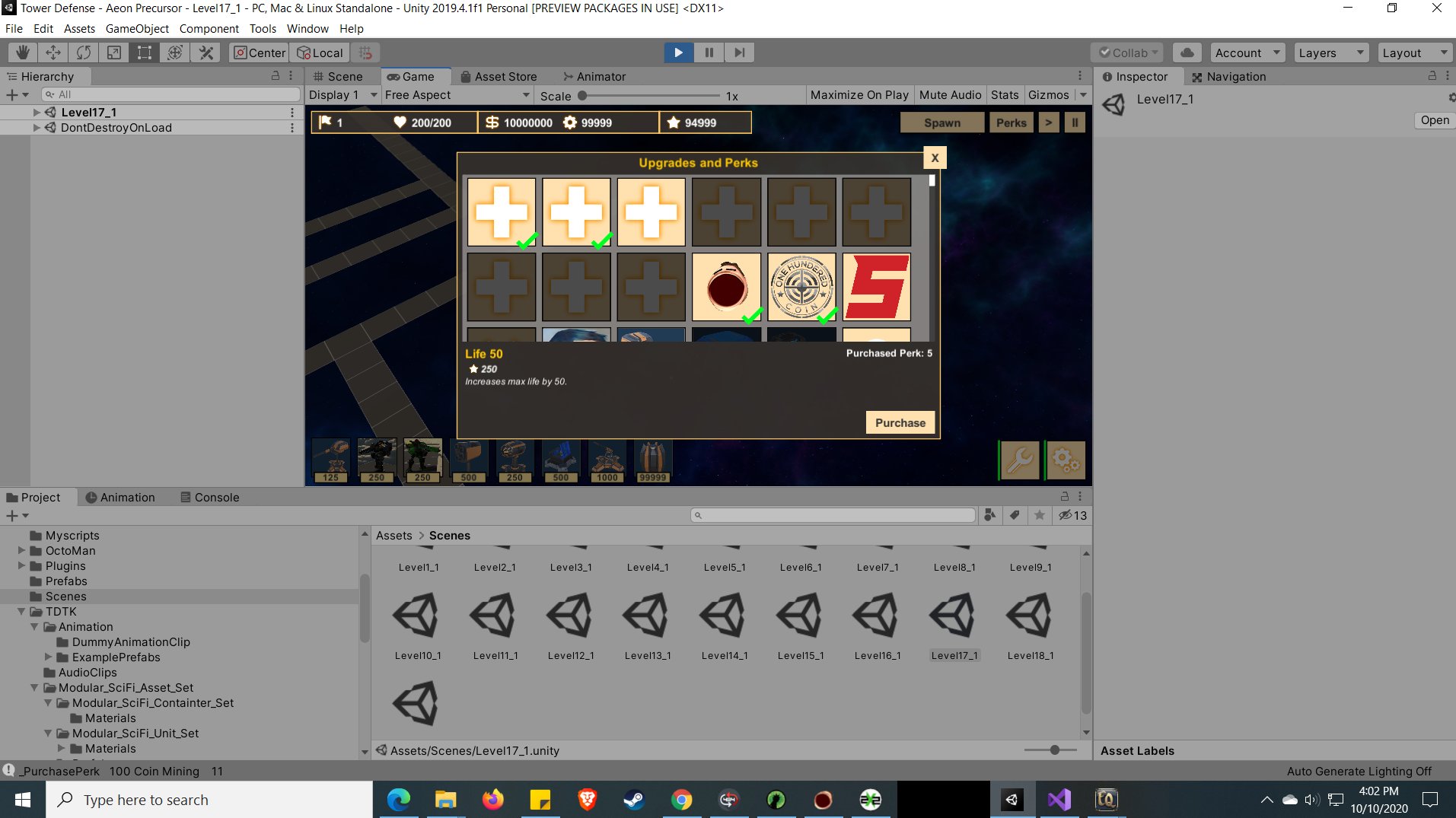Open Layers dropdown
The image size is (1456, 818).
pos(1331,53)
